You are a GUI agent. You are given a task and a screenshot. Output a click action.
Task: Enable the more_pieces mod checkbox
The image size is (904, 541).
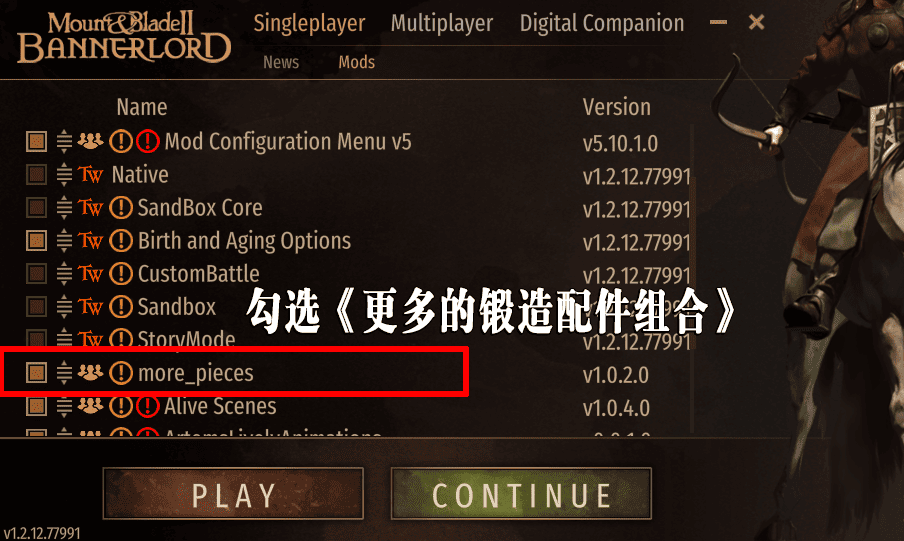tap(36, 373)
